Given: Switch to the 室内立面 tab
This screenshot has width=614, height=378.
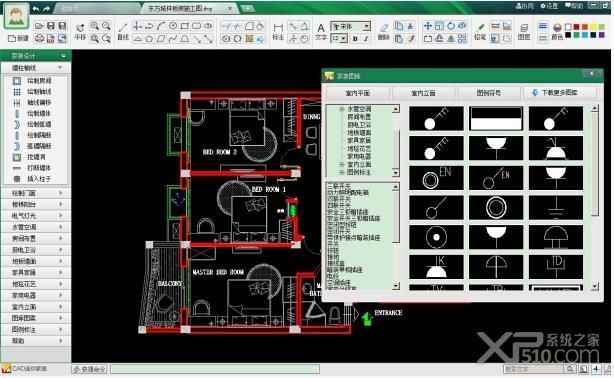Looking at the screenshot, I should pyautogui.click(x=423, y=93).
